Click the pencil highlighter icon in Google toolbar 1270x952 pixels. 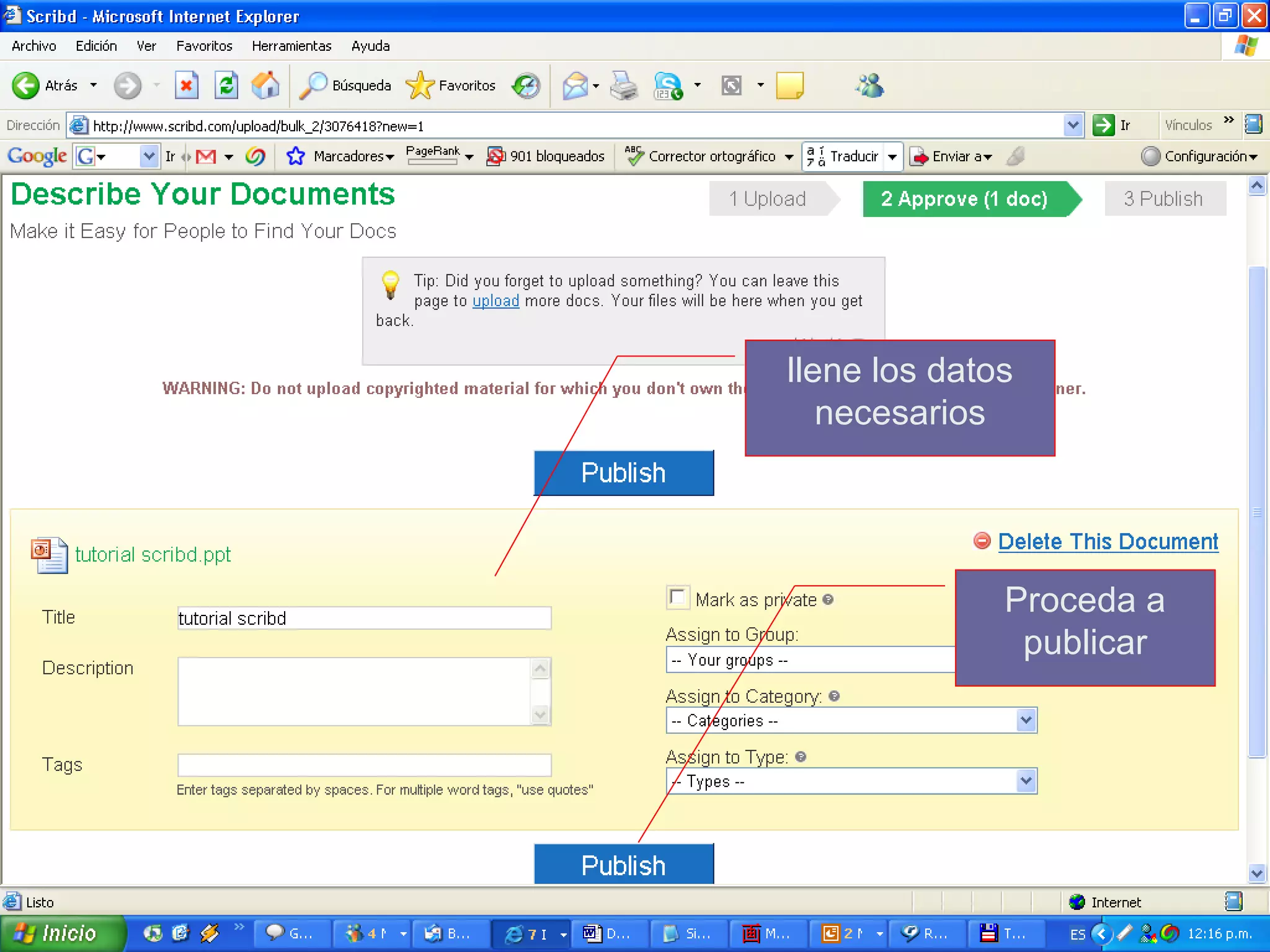(x=1015, y=156)
